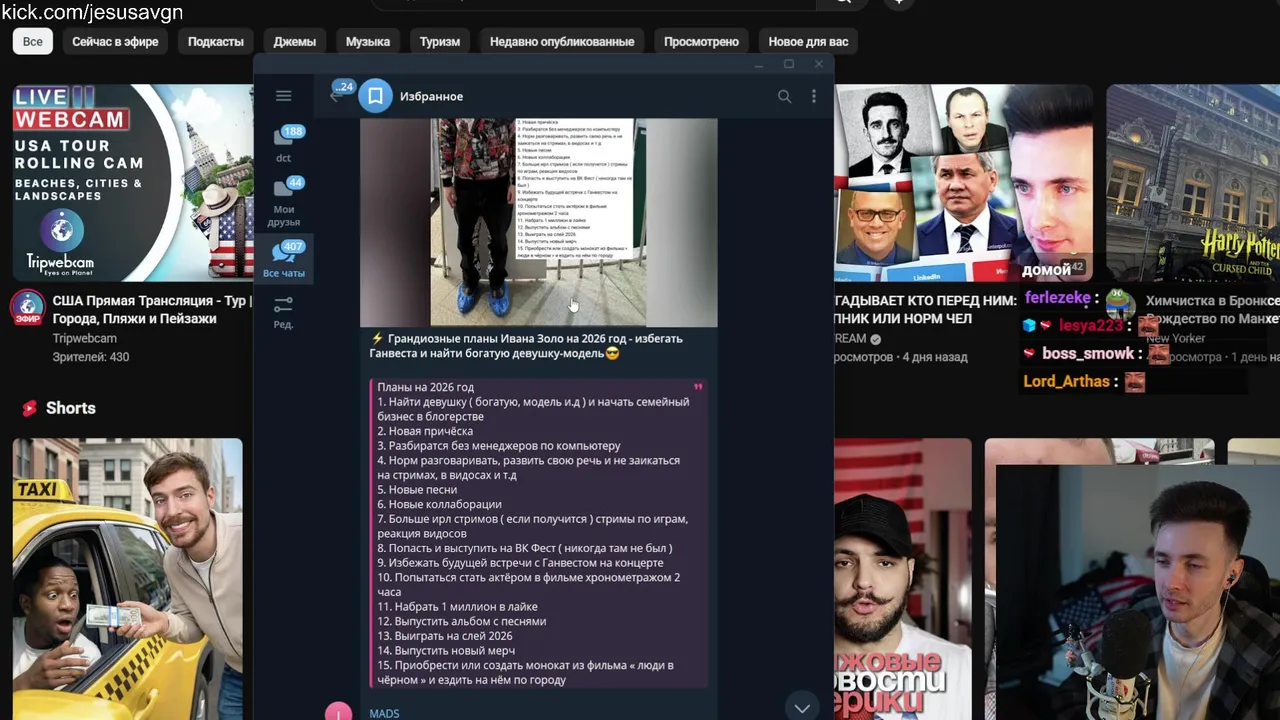Click plan line 6. Новые коллаборации
The height and width of the screenshot is (720, 1280).
(439, 504)
